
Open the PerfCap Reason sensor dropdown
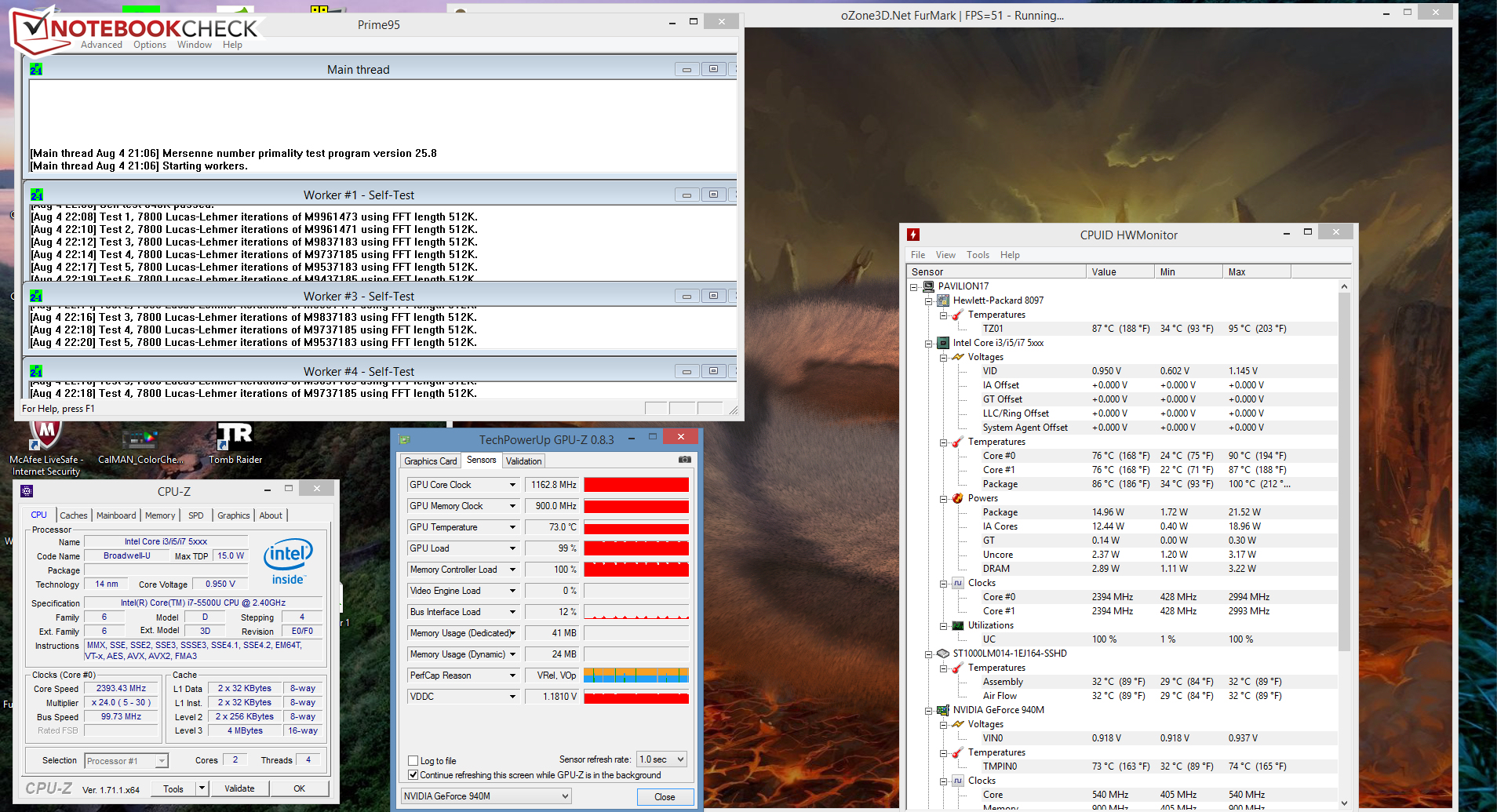click(x=513, y=675)
